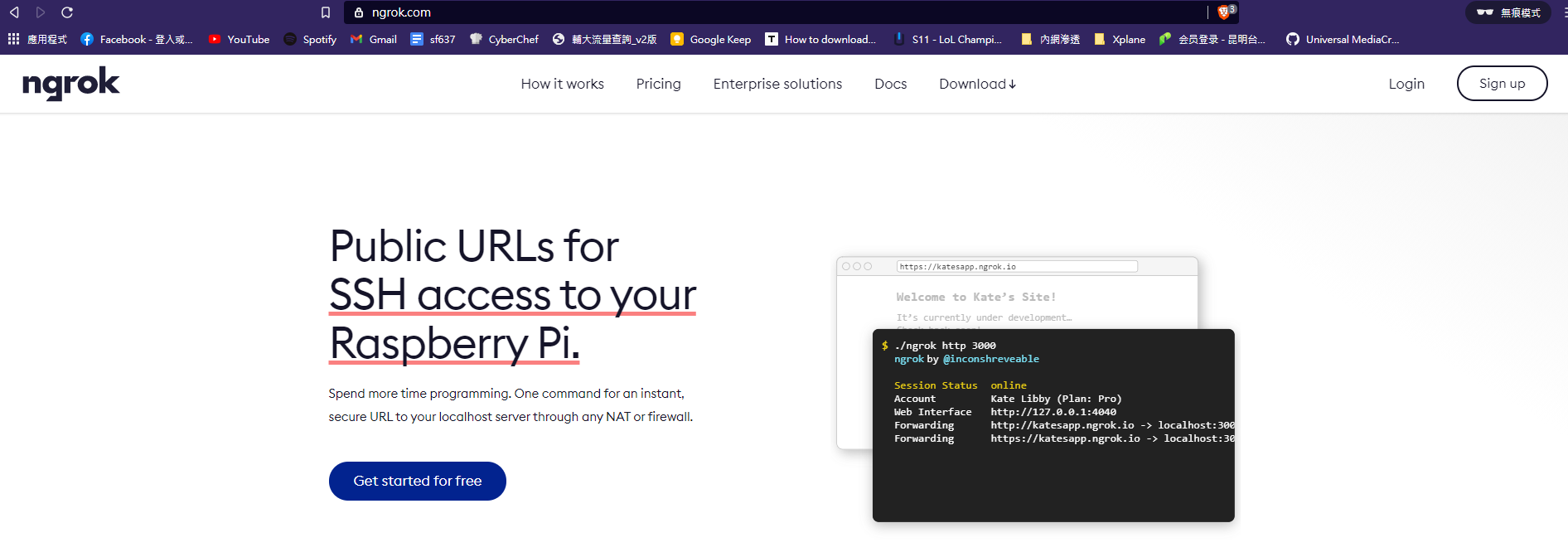Open the 內網滲透 bookmark folder
The height and width of the screenshot is (552, 1568).
click(1050, 39)
